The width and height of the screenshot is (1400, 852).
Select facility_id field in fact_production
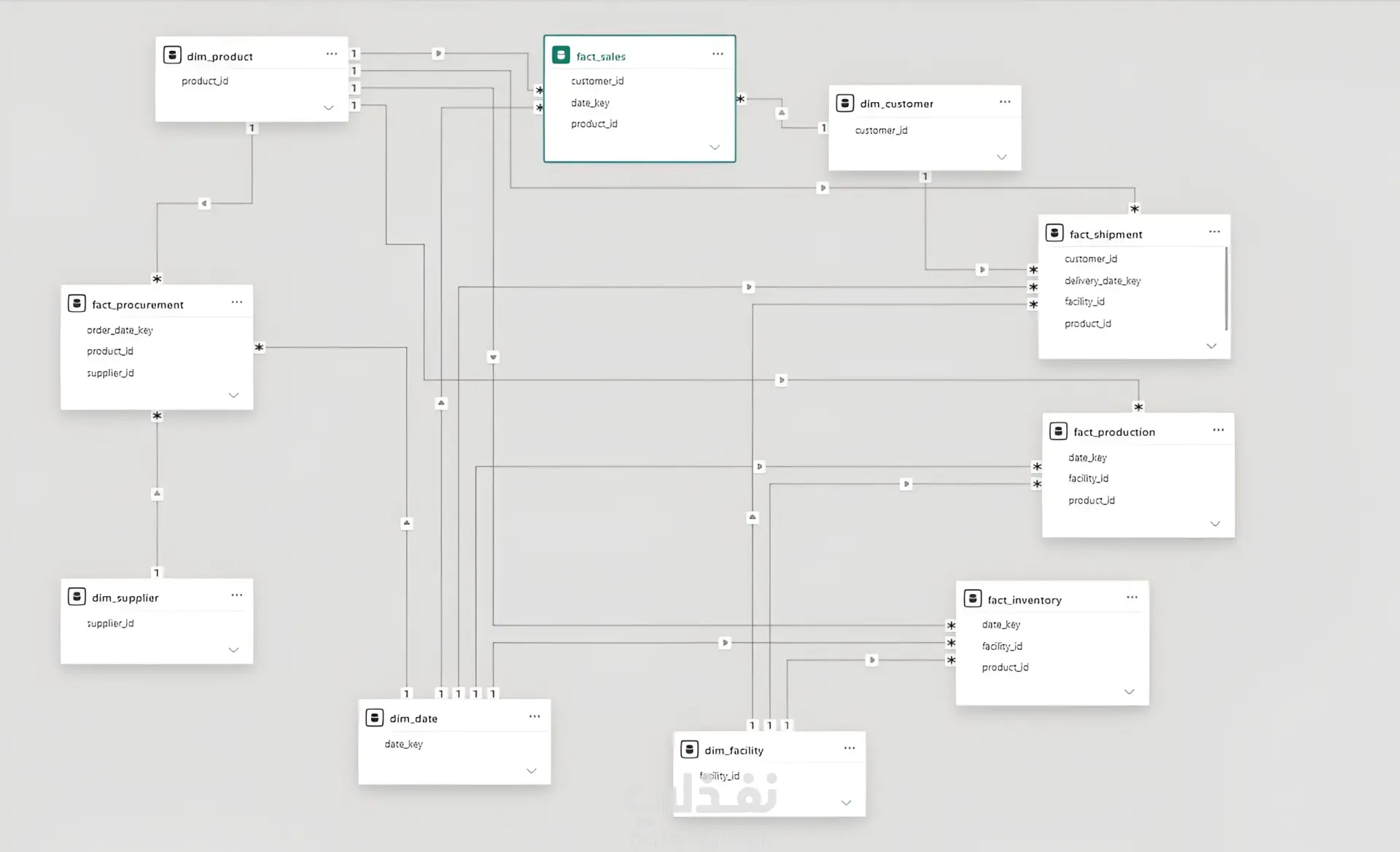point(1088,479)
